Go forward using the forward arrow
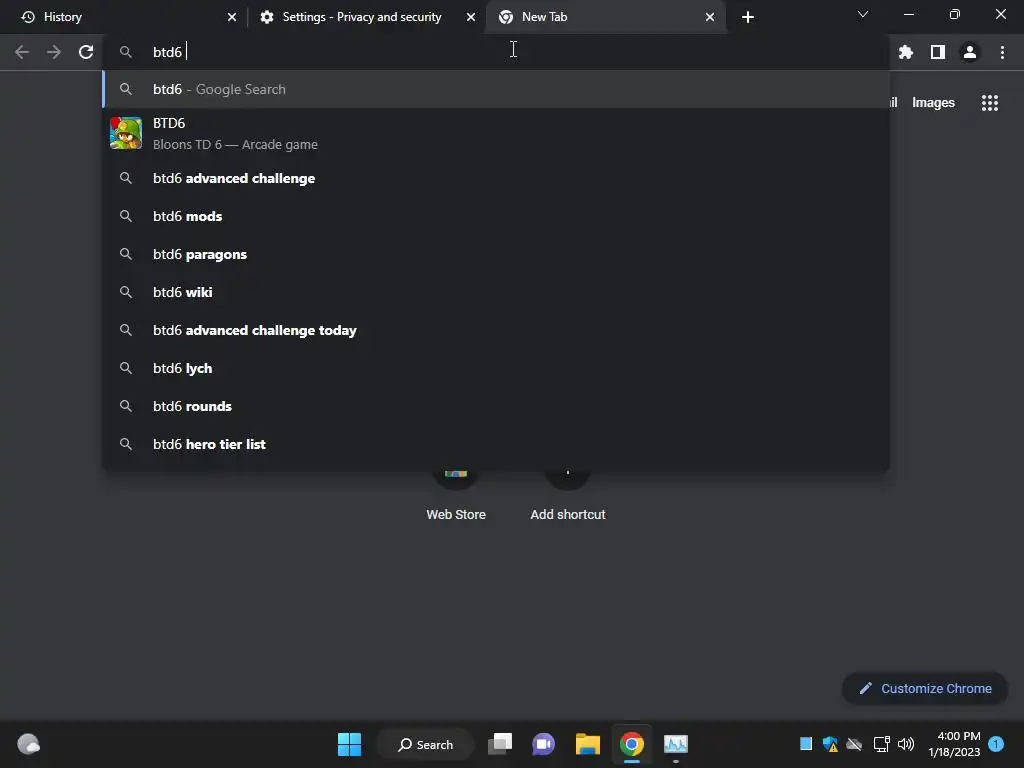This screenshot has height=768, width=1024. [54, 52]
